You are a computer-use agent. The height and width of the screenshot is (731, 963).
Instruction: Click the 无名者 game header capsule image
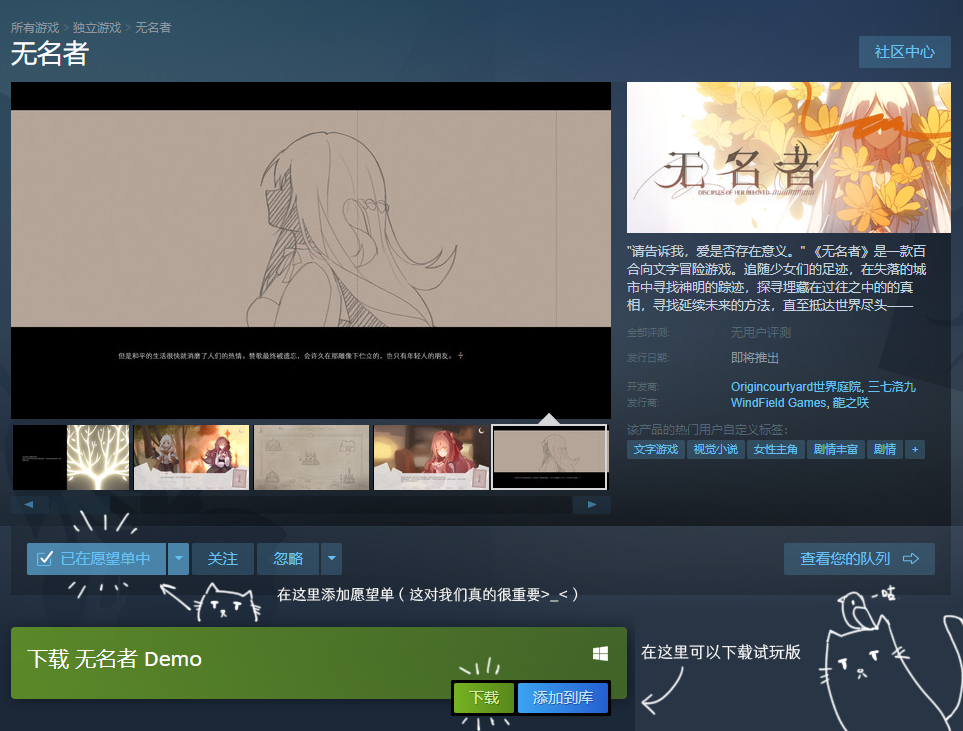click(x=789, y=157)
